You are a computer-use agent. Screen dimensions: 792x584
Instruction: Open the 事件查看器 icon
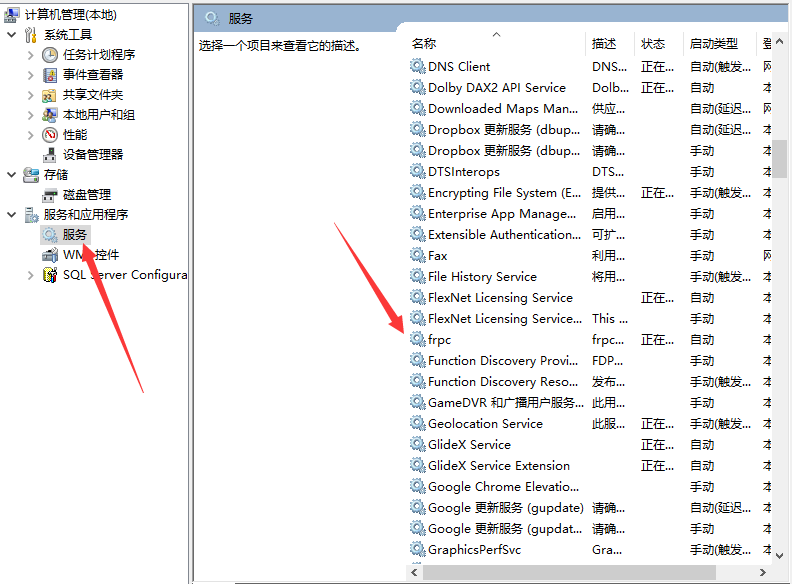tap(50, 75)
